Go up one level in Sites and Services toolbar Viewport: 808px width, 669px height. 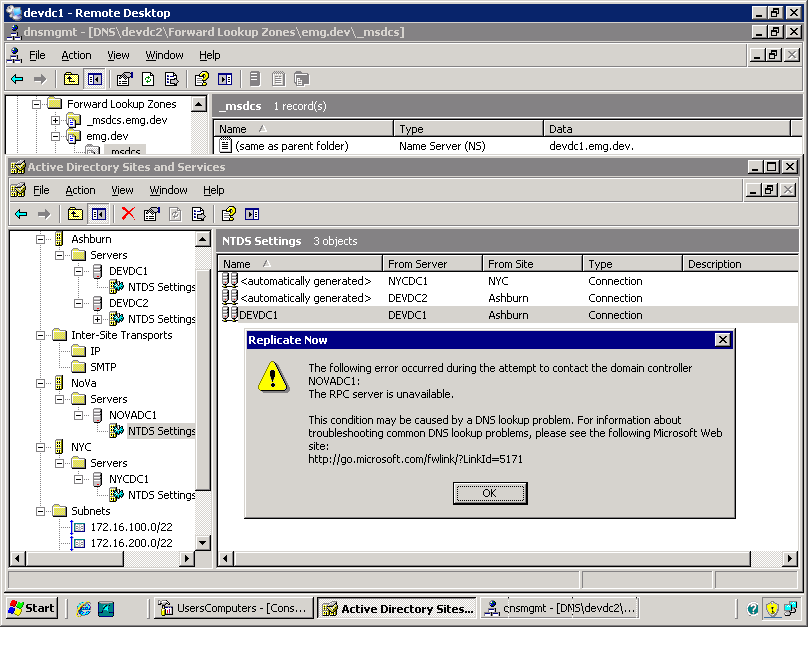[x=75, y=213]
